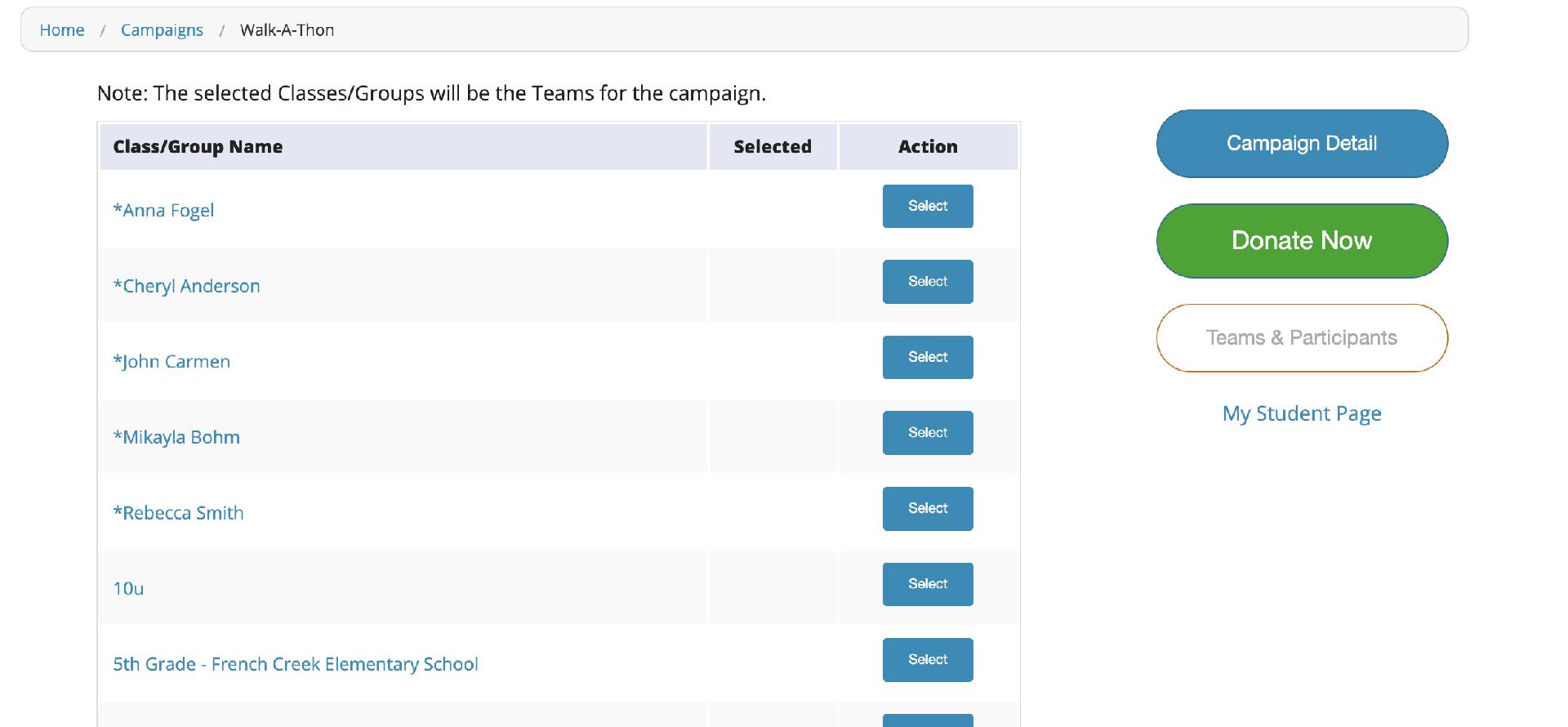Open Campaign Detail page
This screenshot has width=1568, height=727.
point(1302,144)
